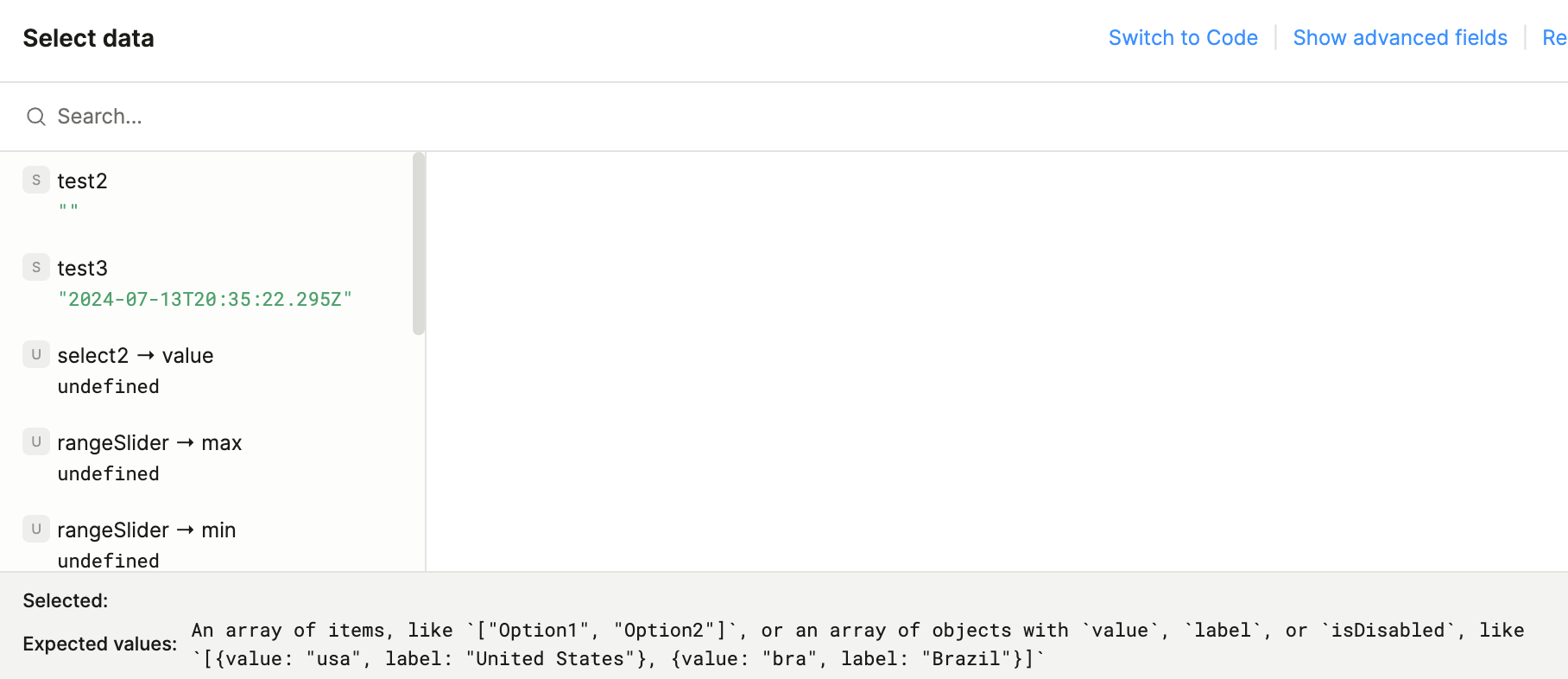
Task: Click the undefined badge for rangeSlider max
Action: click(36, 442)
